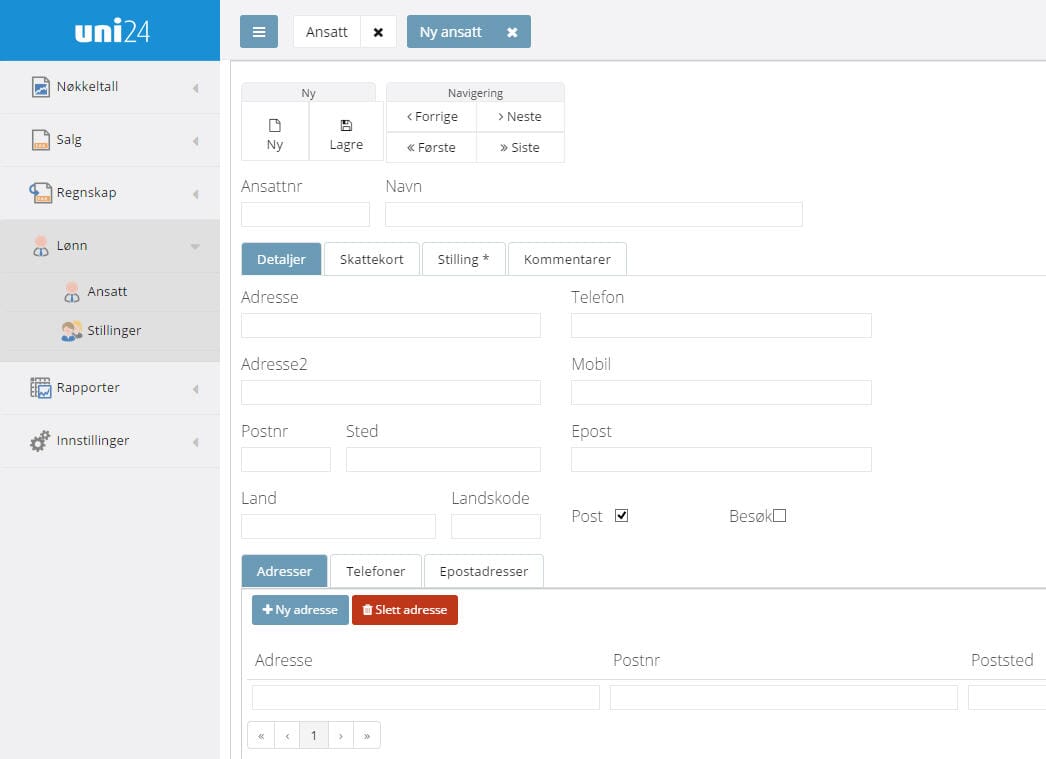Image resolution: width=1046 pixels, height=759 pixels.
Task: Switch to the Skattekort tab
Action: [371, 259]
